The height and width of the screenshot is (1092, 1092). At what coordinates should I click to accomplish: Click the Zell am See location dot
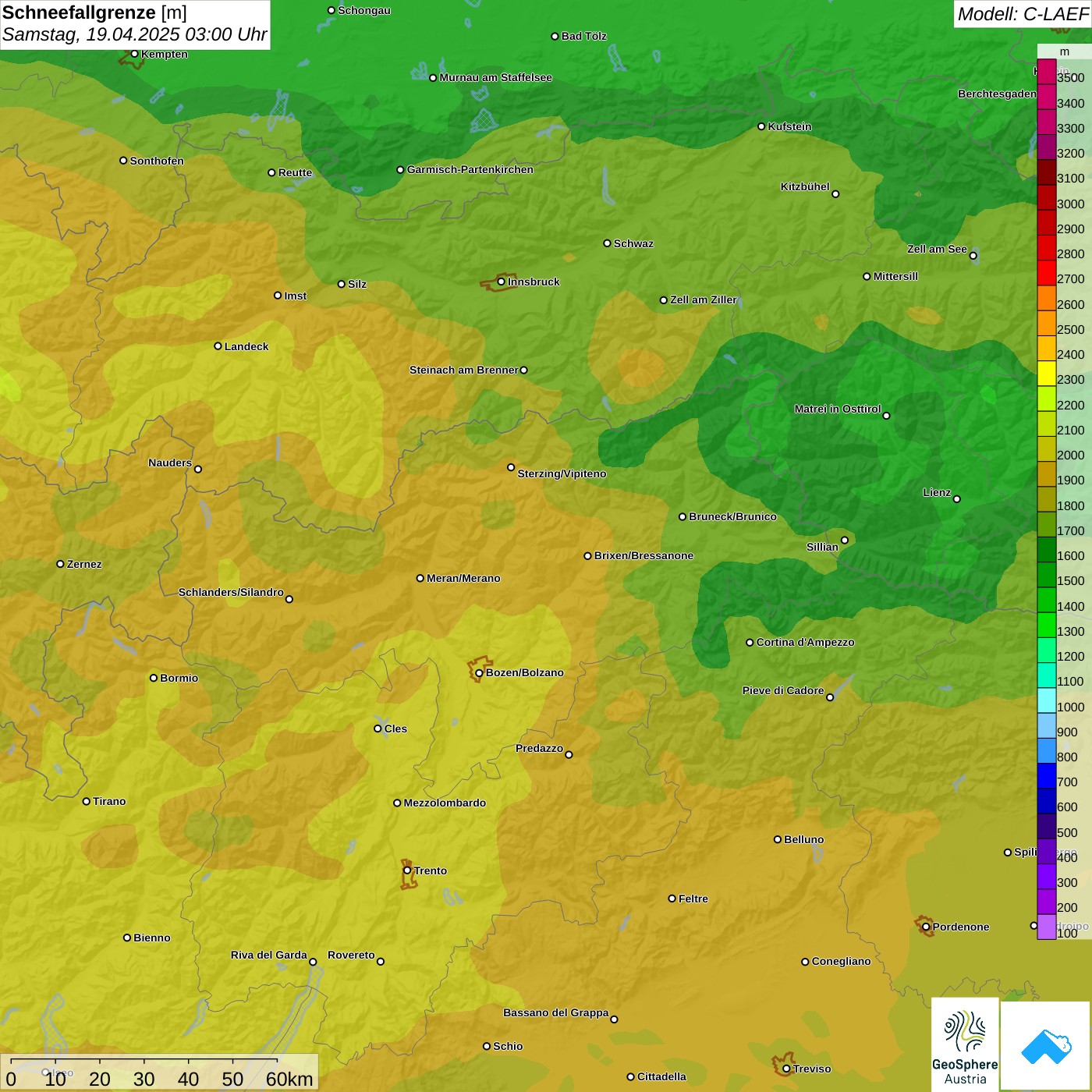973,256
